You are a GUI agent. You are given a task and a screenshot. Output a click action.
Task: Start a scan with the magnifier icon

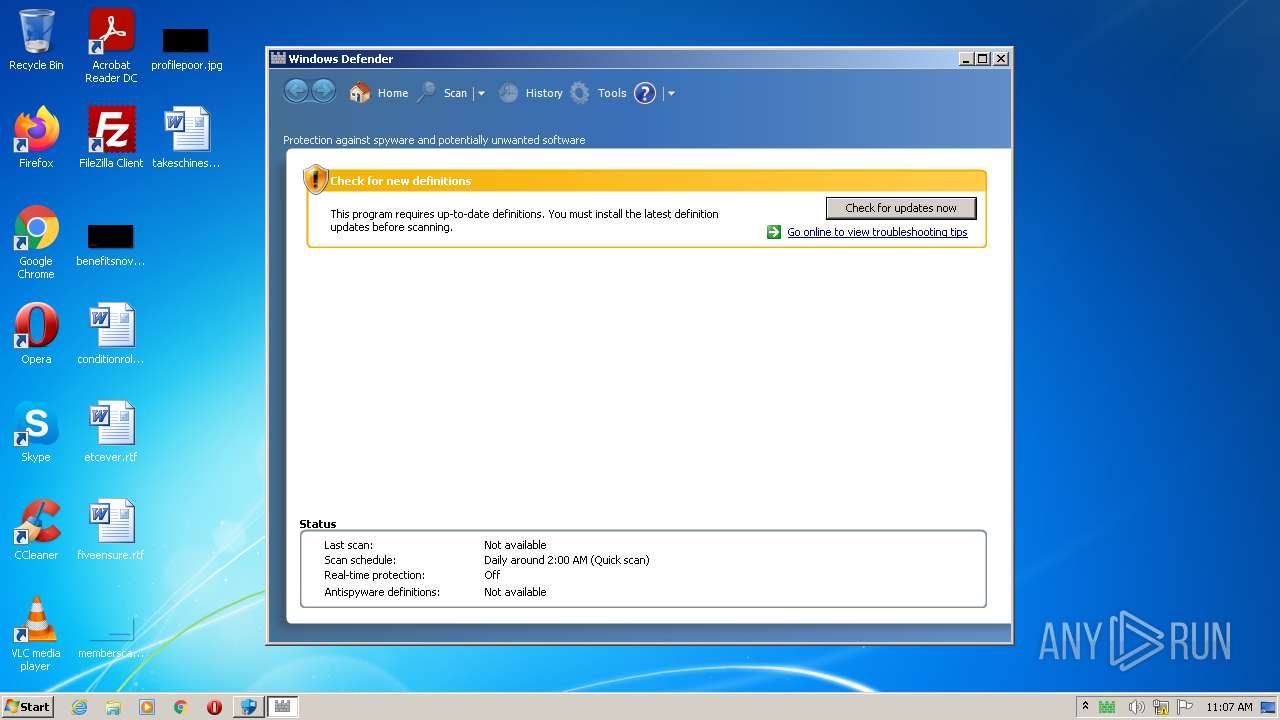(427, 93)
